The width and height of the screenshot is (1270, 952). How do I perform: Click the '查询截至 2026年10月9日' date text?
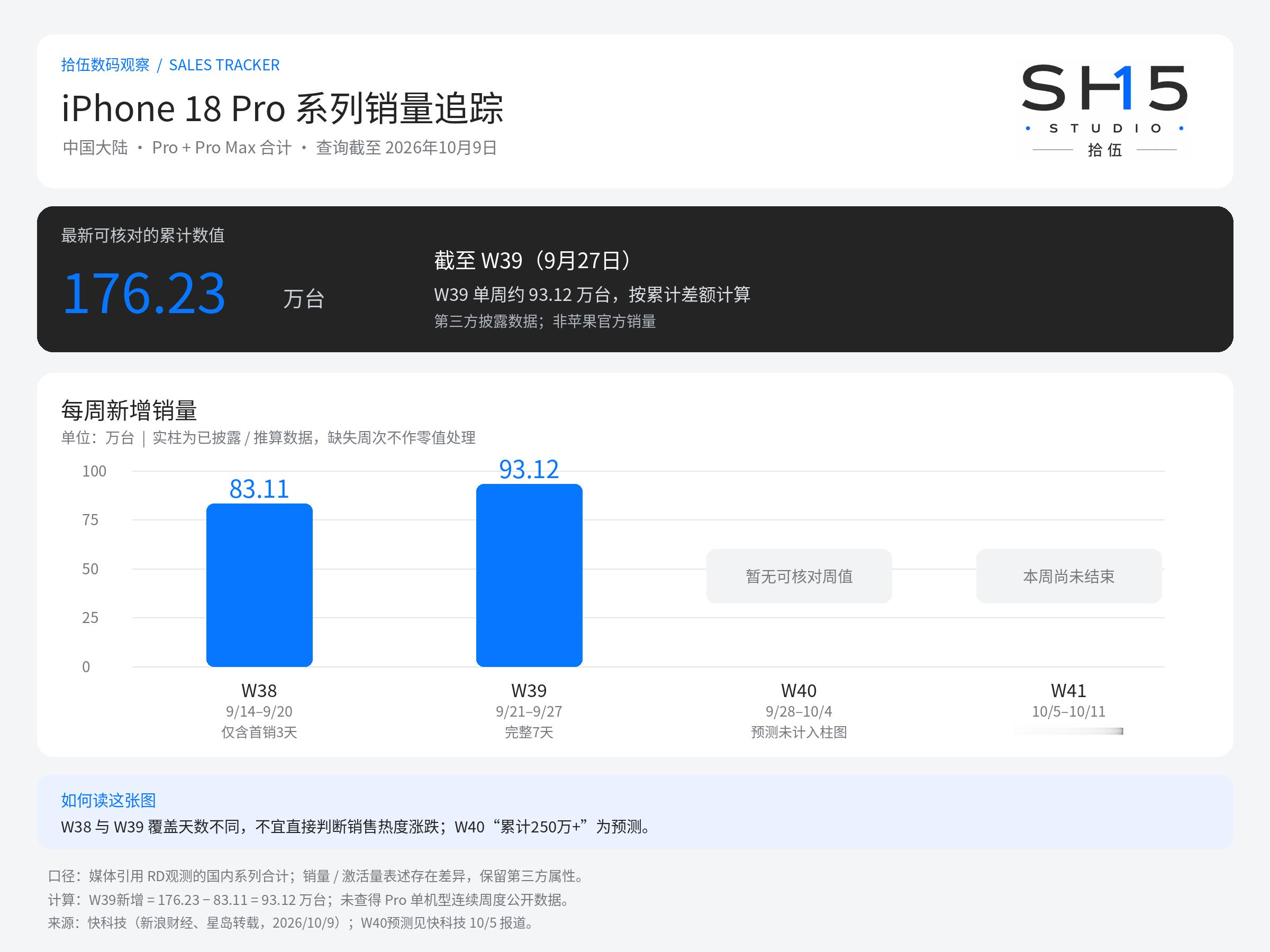coord(406,148)
